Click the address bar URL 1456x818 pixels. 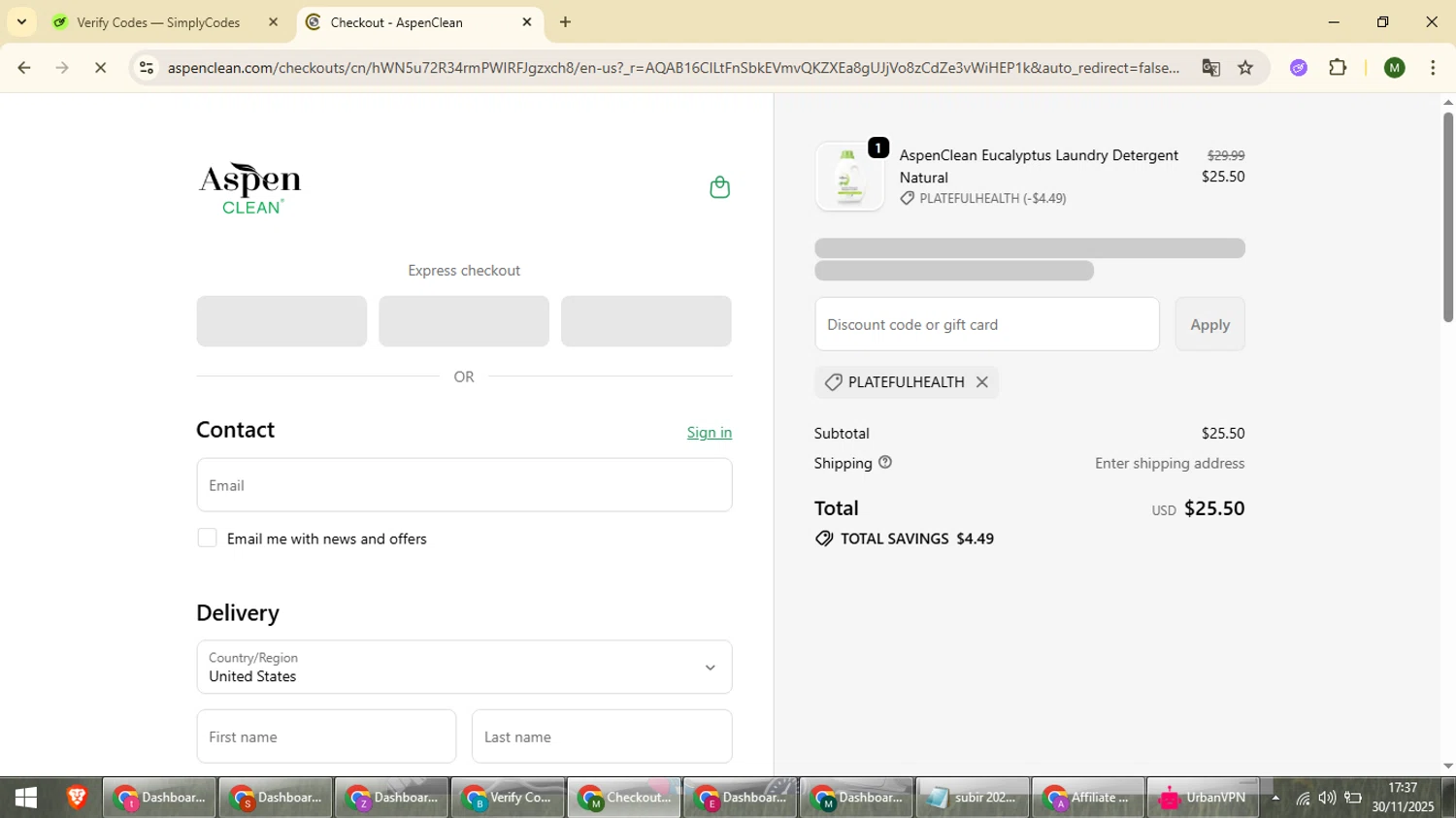point(673,68)
